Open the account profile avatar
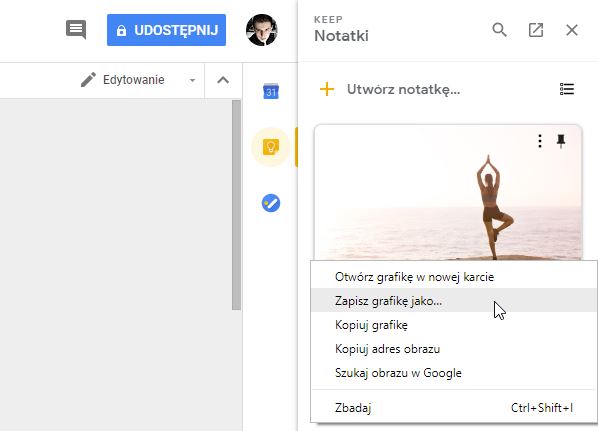 262,30
